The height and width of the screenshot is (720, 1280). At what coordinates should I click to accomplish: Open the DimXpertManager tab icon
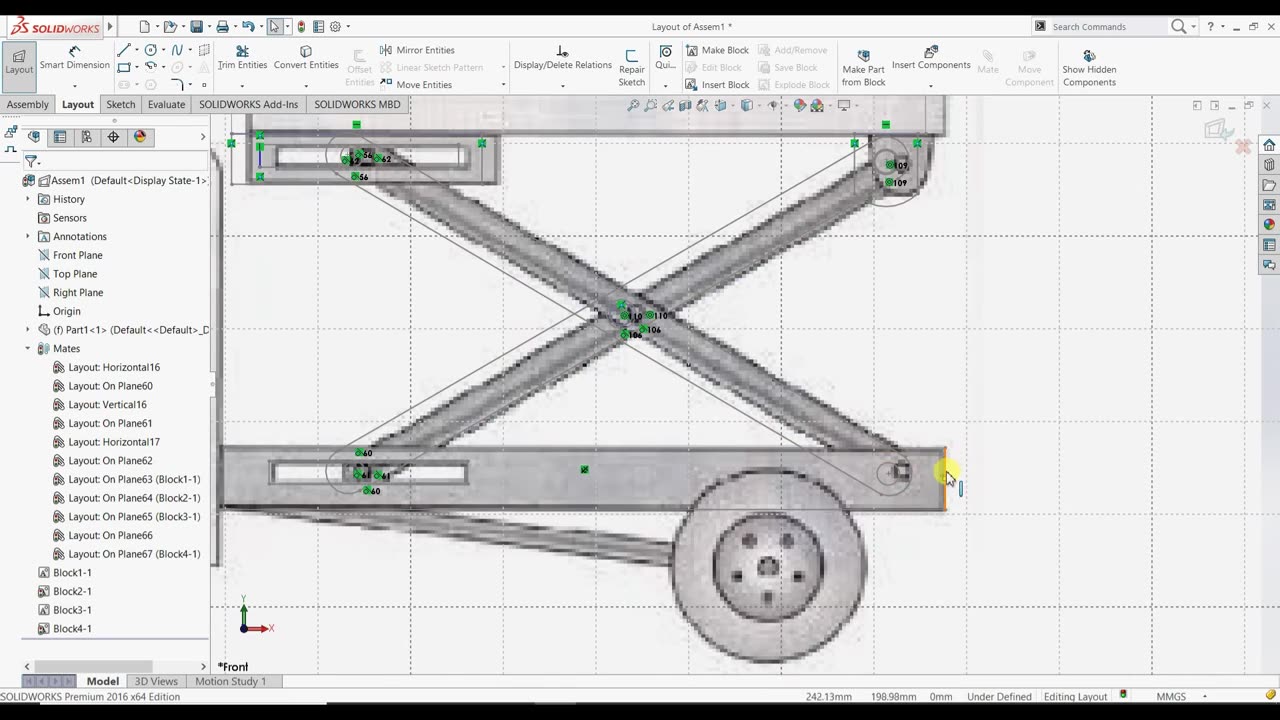coord(113,137)
